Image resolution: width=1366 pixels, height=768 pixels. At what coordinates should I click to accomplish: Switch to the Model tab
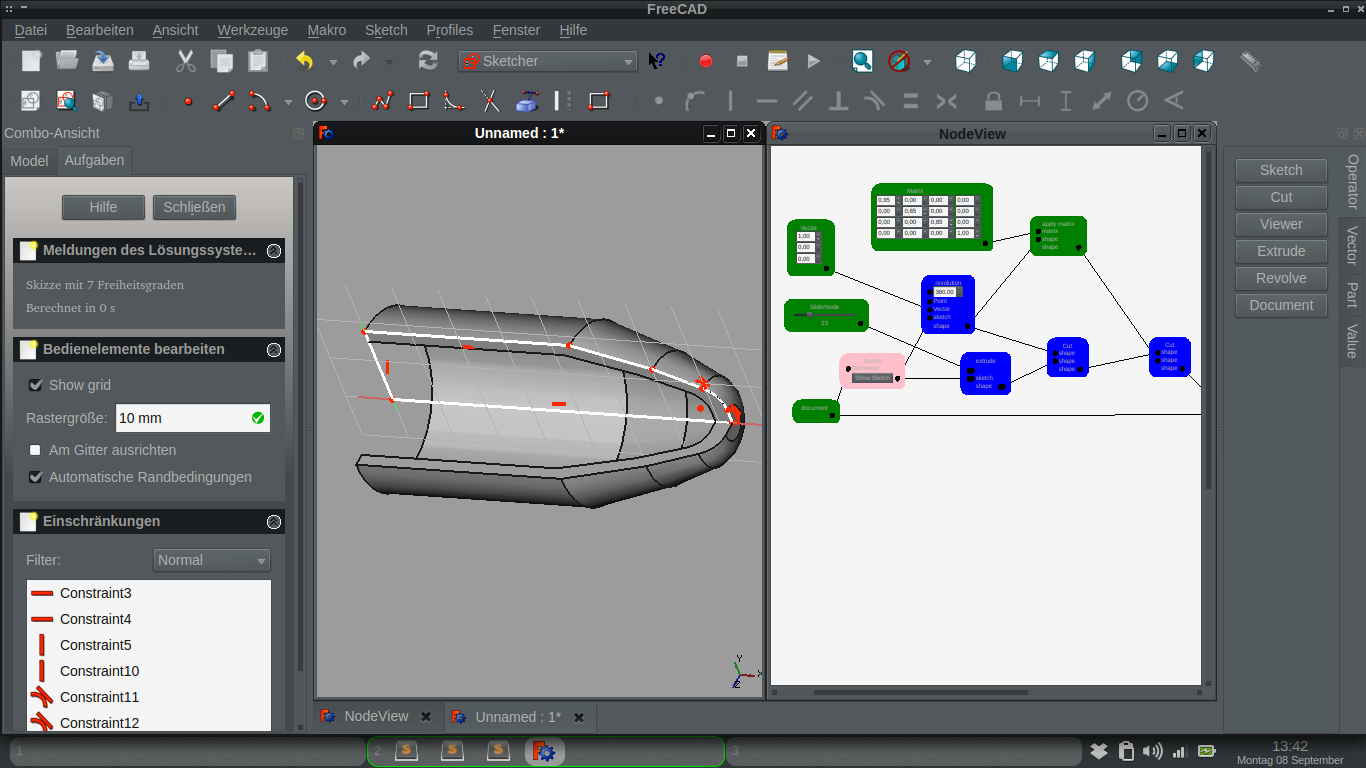29,160
